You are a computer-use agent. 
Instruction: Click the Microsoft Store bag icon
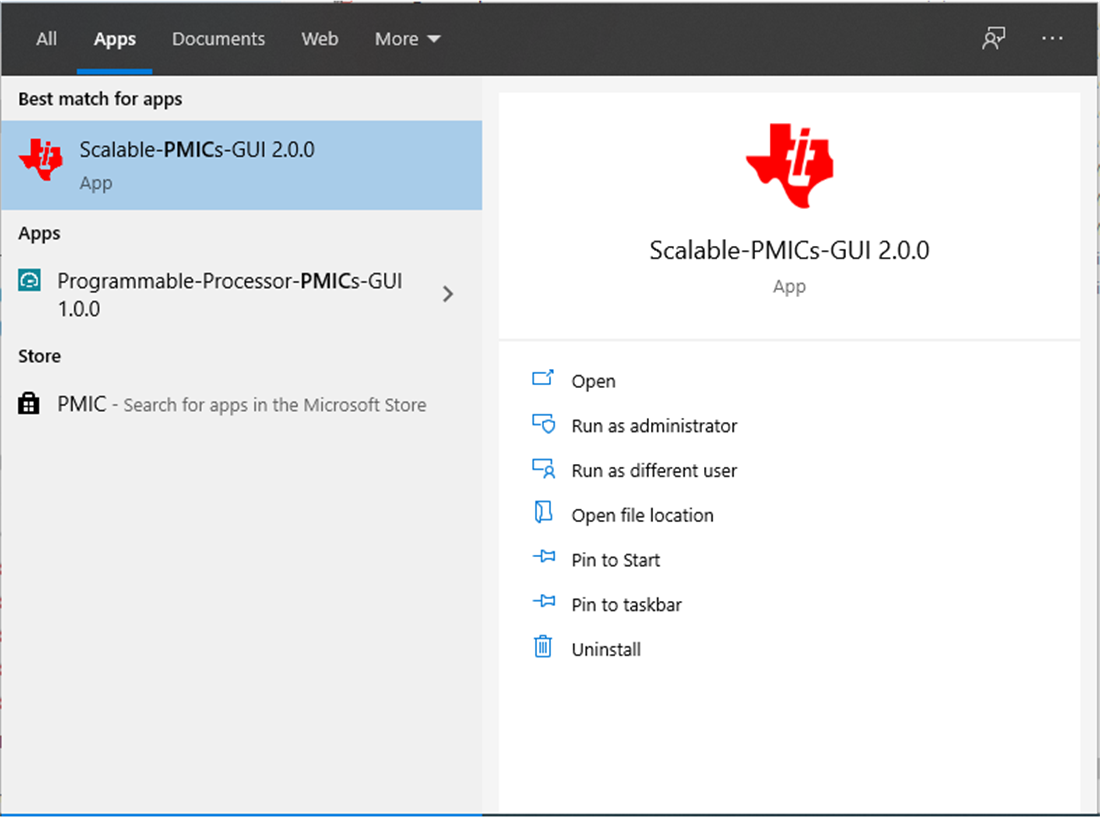30,404
